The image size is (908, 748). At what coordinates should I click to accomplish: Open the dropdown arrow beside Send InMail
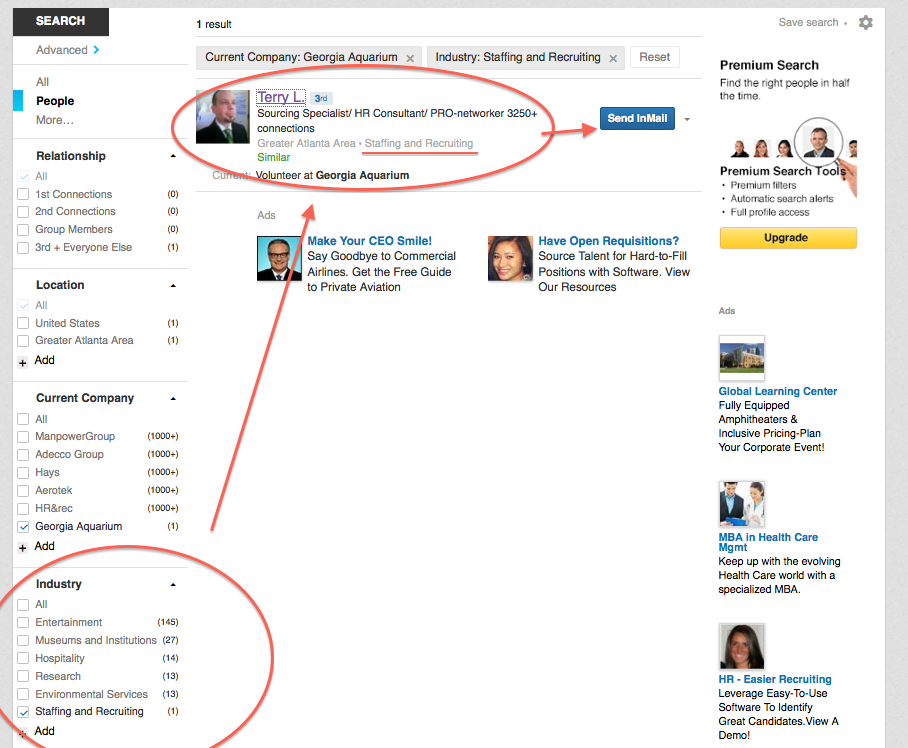pos(687,119)
